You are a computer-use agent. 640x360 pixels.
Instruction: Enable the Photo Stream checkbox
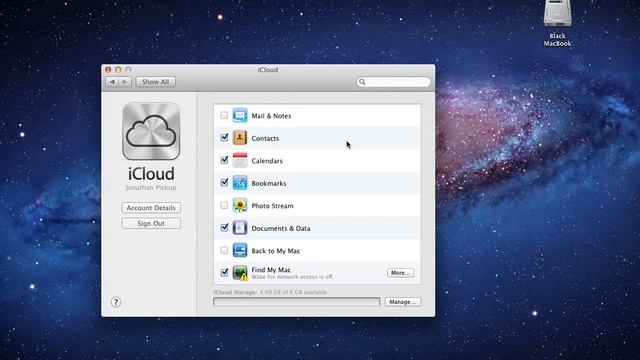[x=224, y=205]
